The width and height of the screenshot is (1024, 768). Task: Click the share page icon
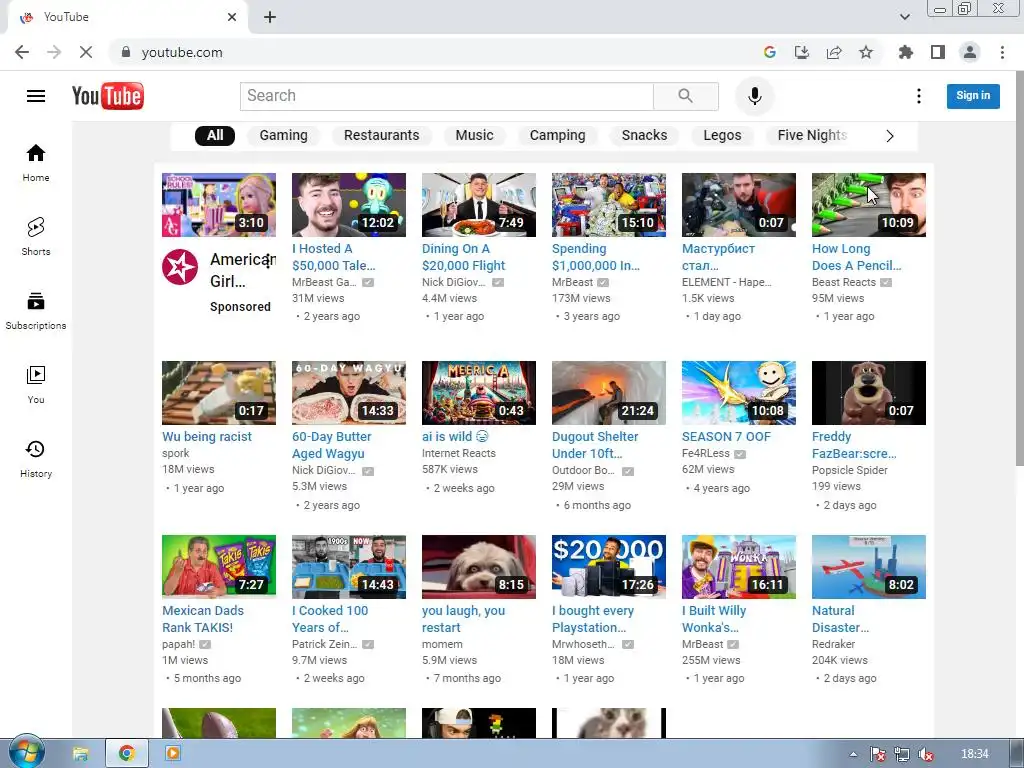point(834,52)
